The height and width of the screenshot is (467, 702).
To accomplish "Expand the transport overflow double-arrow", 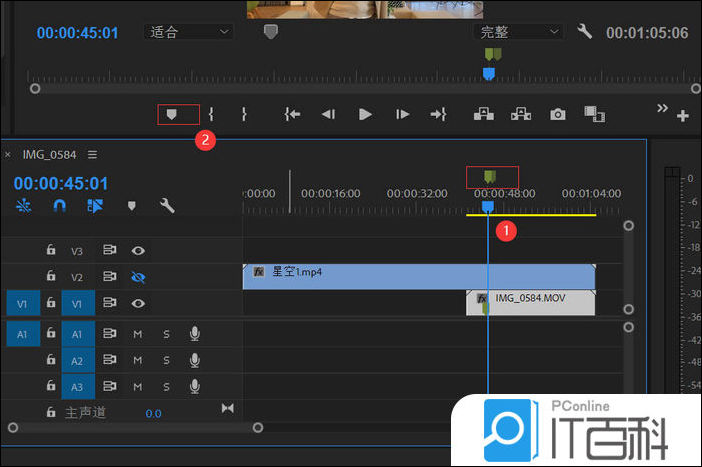I will tap(662, 108).
